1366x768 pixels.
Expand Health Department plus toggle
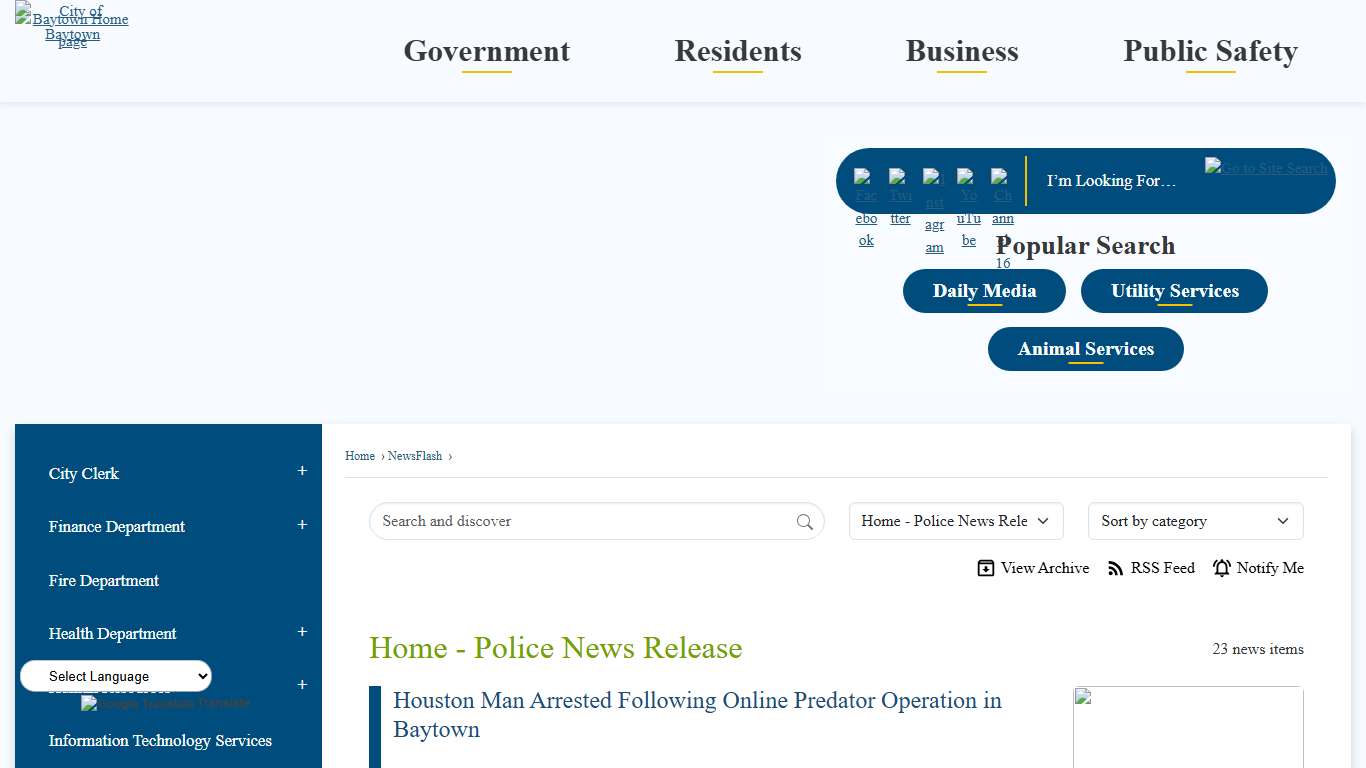(302, 632)
